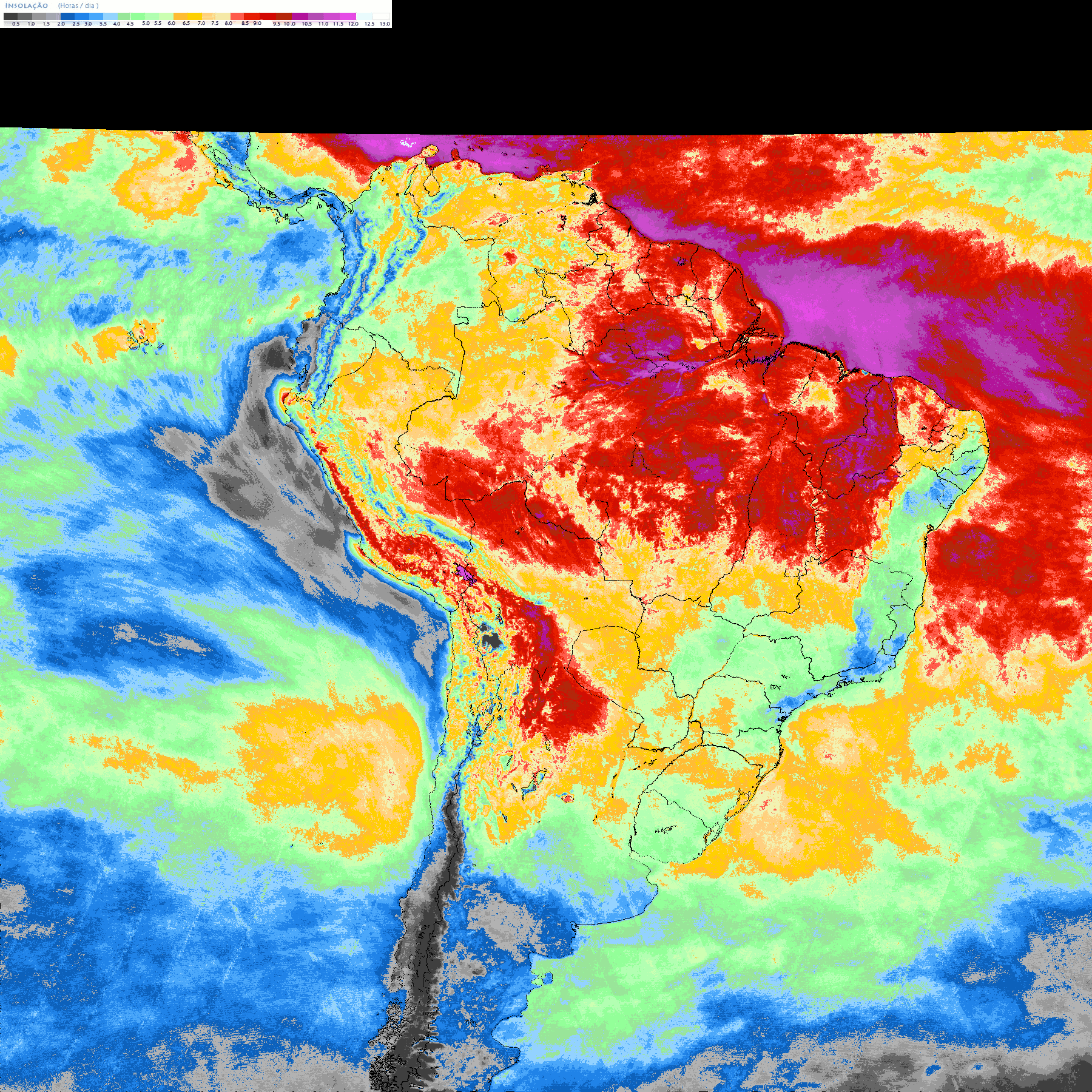The height and width of the screenshot is (1092, 1092).
Task: Pick the darkest blue legend swatch
Action: tap(67, 16)
